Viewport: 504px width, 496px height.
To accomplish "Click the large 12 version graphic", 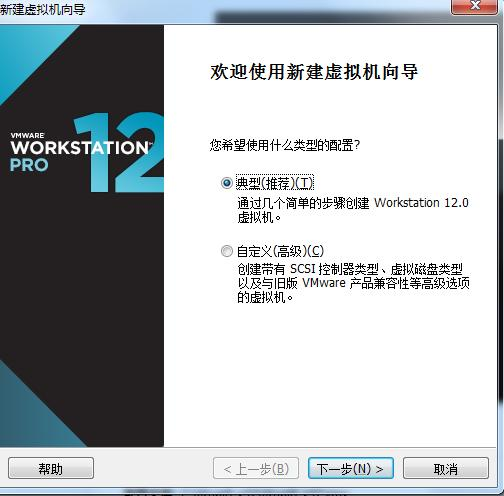I will point(120,152).
